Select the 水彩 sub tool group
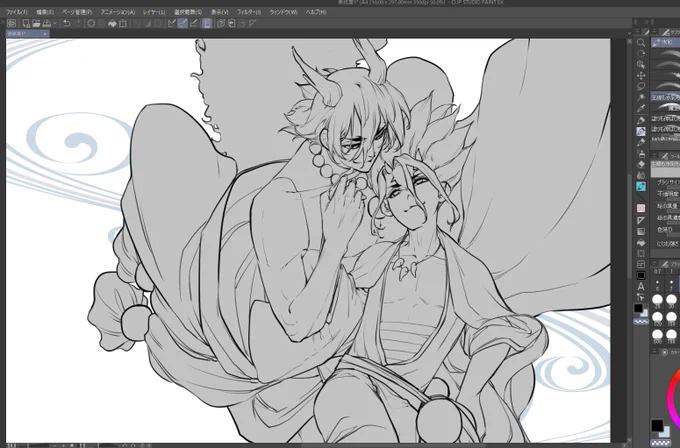 tap(665, 42)
